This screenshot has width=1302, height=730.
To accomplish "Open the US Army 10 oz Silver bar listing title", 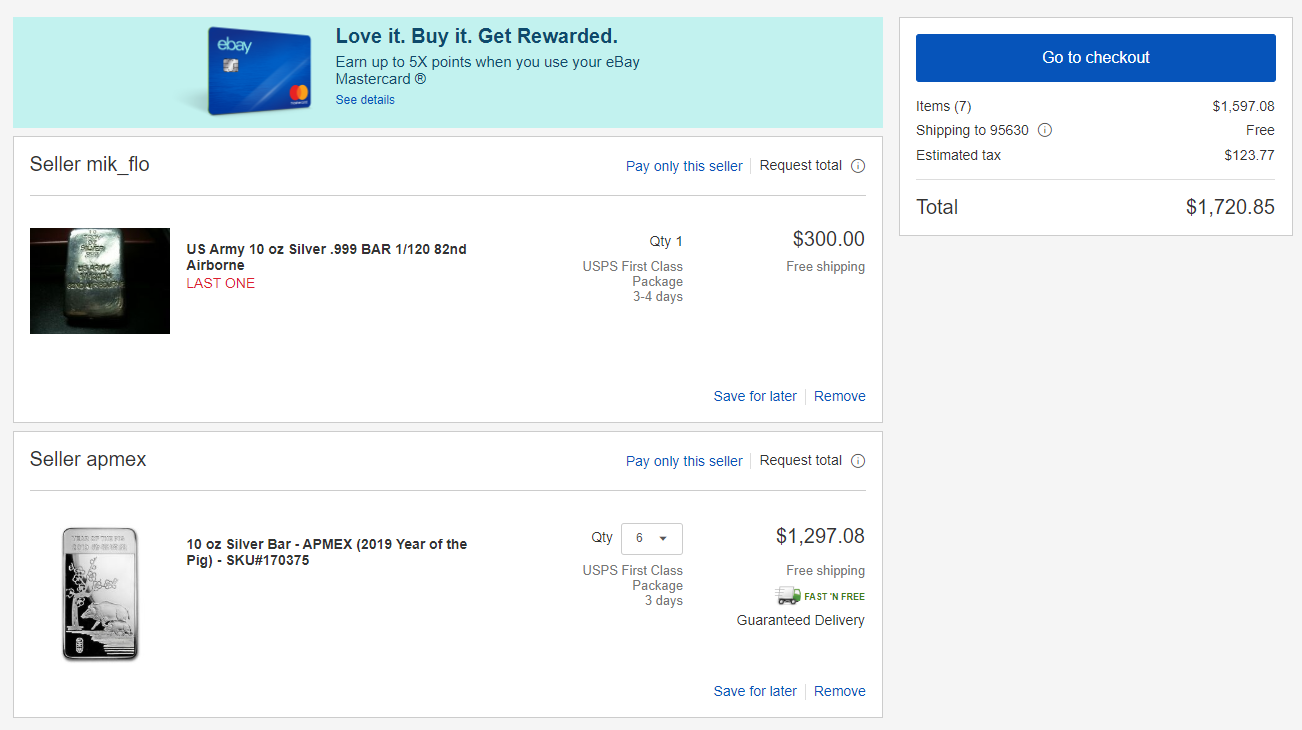I will (326, 257).
